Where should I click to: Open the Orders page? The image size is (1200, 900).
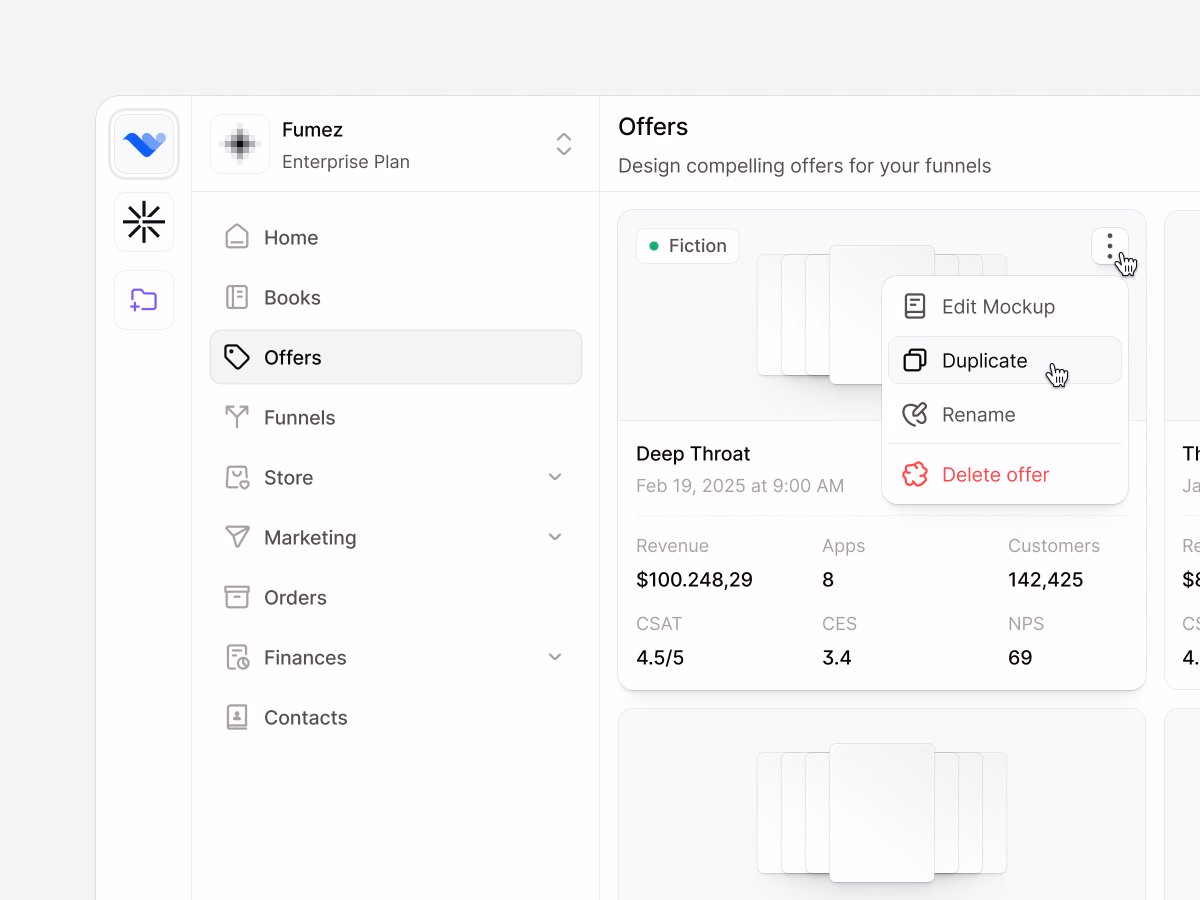tap(396, 597)
